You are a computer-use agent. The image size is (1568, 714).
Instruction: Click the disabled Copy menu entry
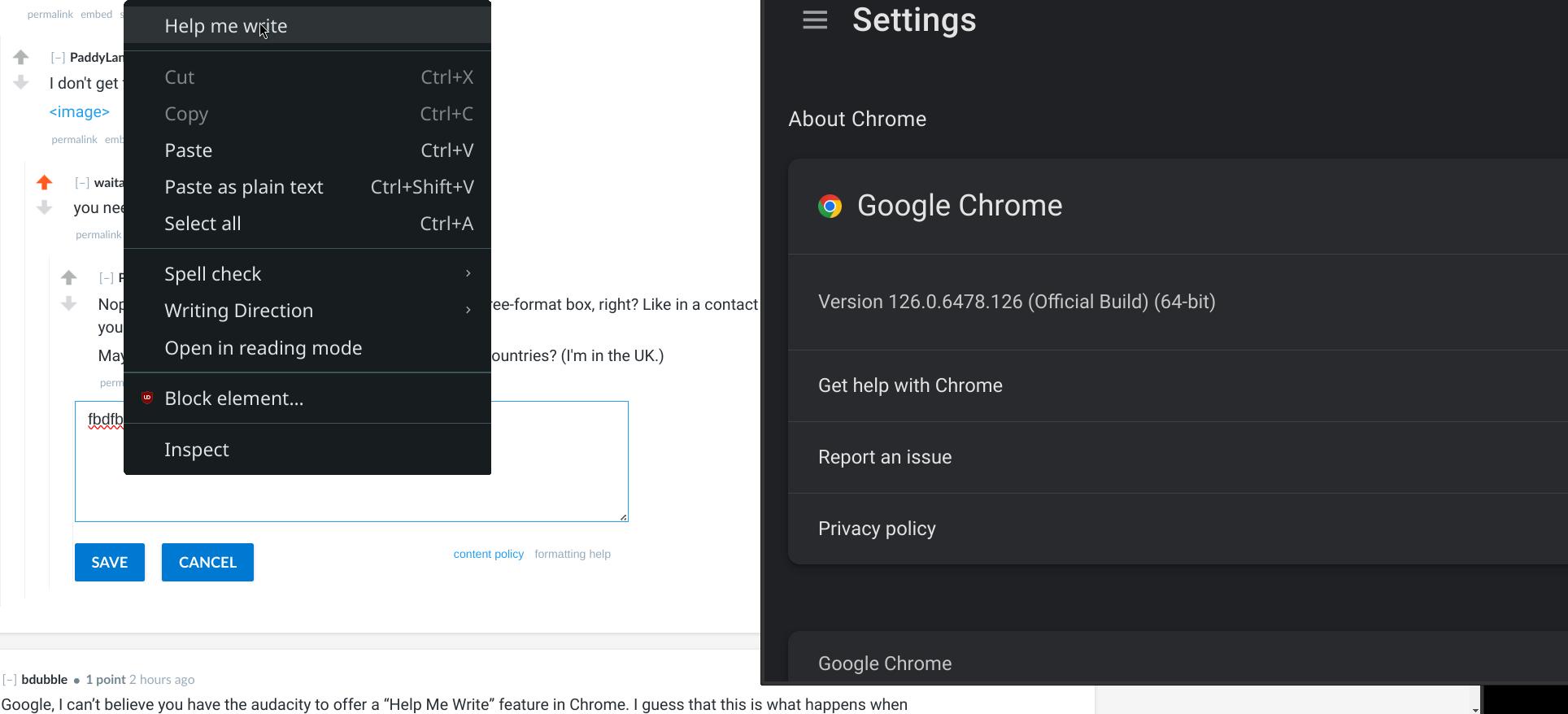(307, 114)
